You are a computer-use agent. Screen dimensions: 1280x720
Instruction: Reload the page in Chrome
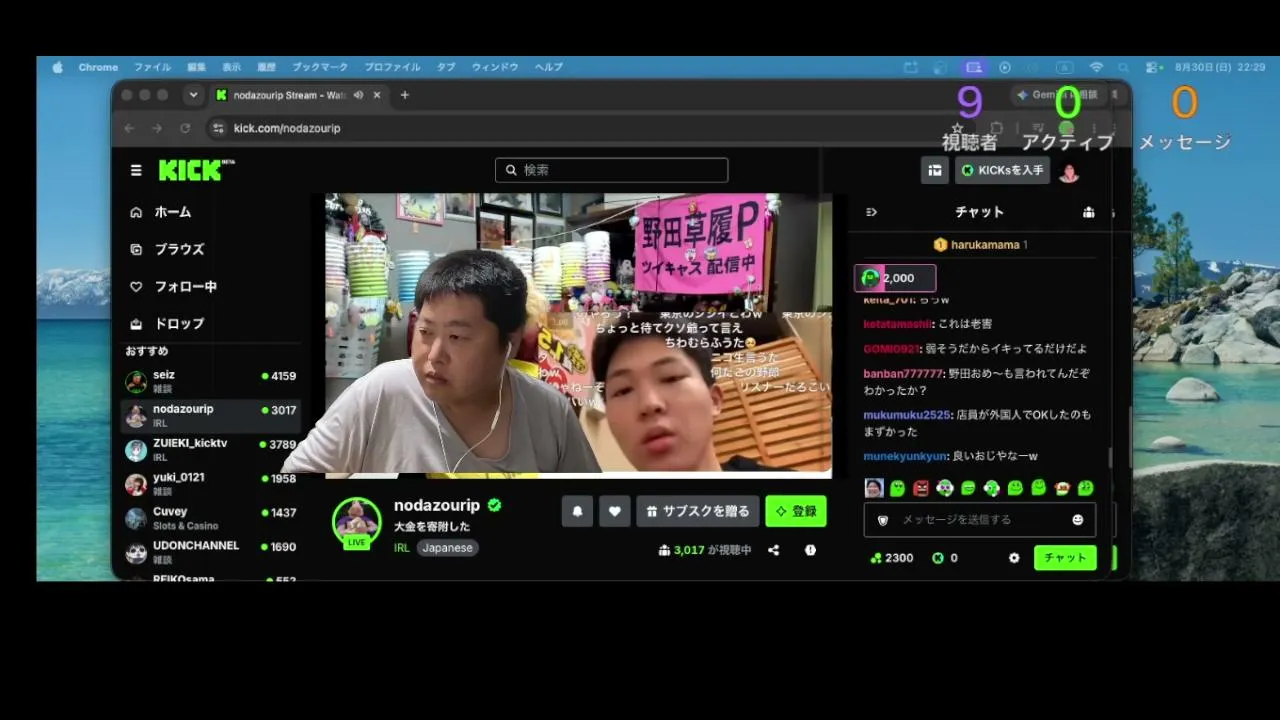[x=185, y=128]
